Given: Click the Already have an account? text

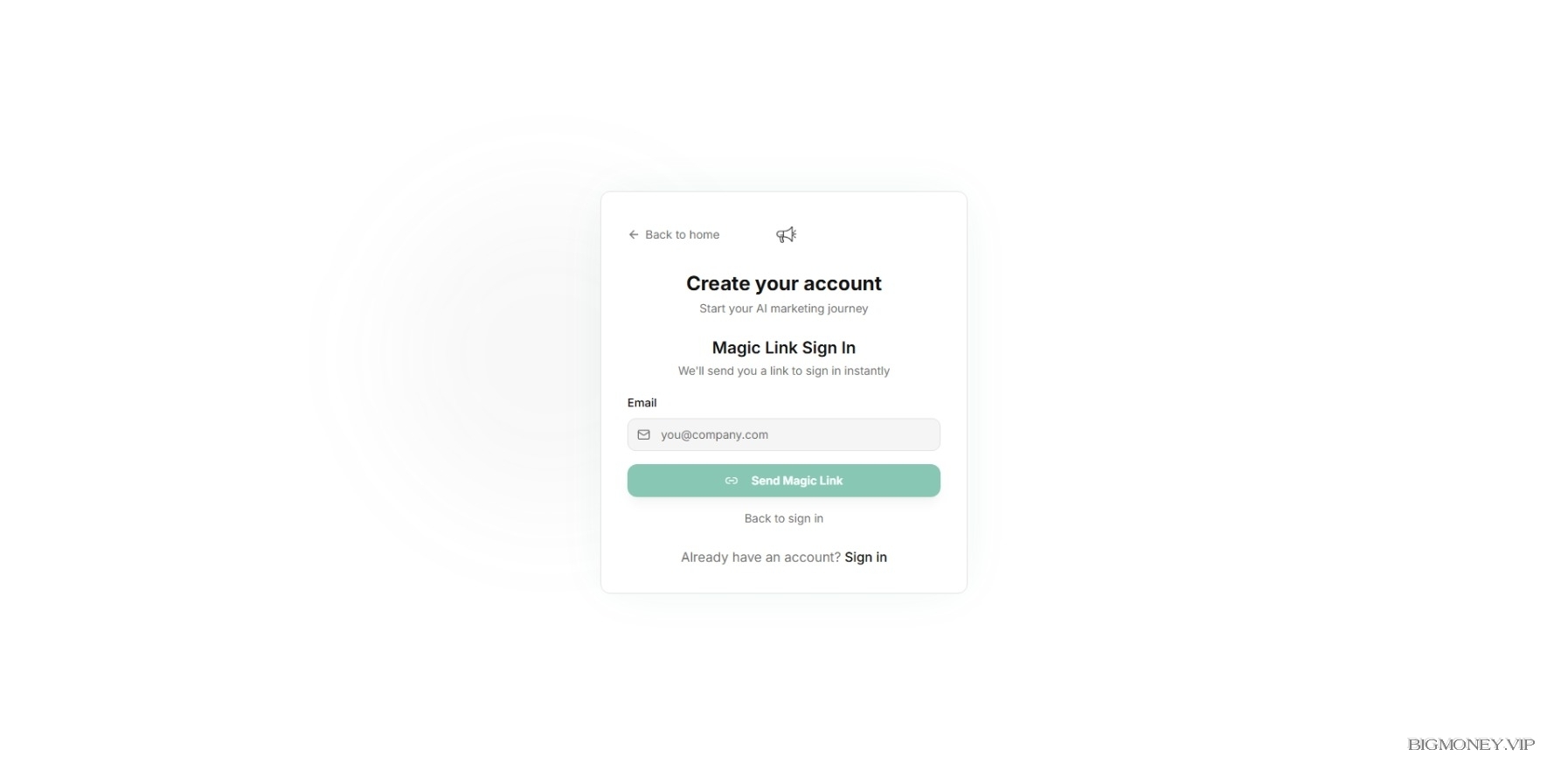Looking at the screenshot, I should pyautogui.click(x=760, y=557).
